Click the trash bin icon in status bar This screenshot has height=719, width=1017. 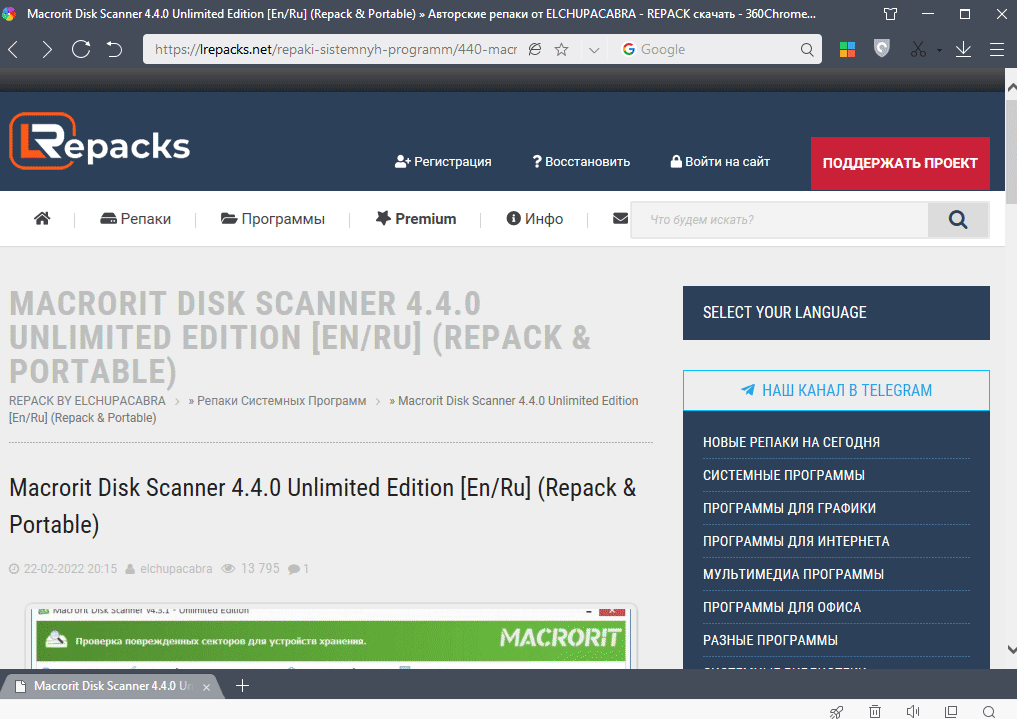(x=875, y=712)
